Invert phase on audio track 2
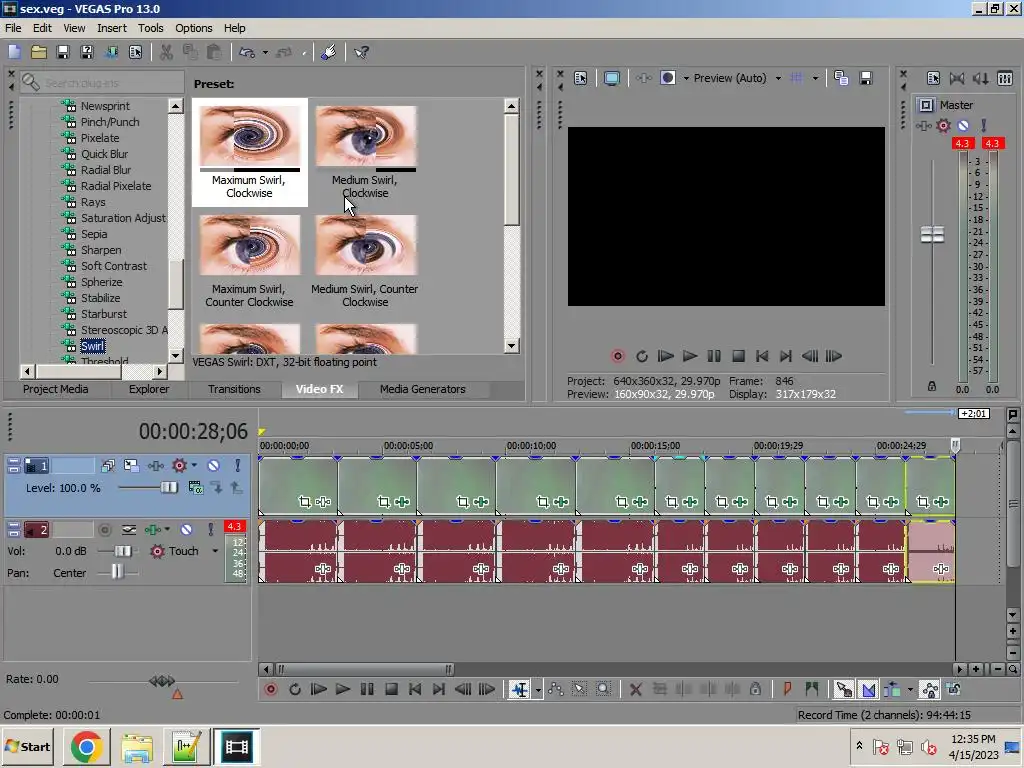1024x768 pixels. [x=129, y=529]
